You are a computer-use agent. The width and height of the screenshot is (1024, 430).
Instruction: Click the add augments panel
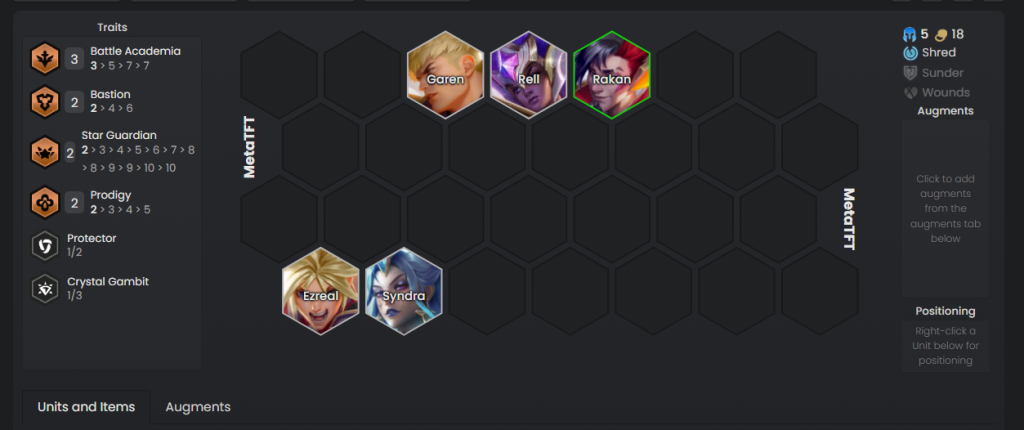point(945,208)
